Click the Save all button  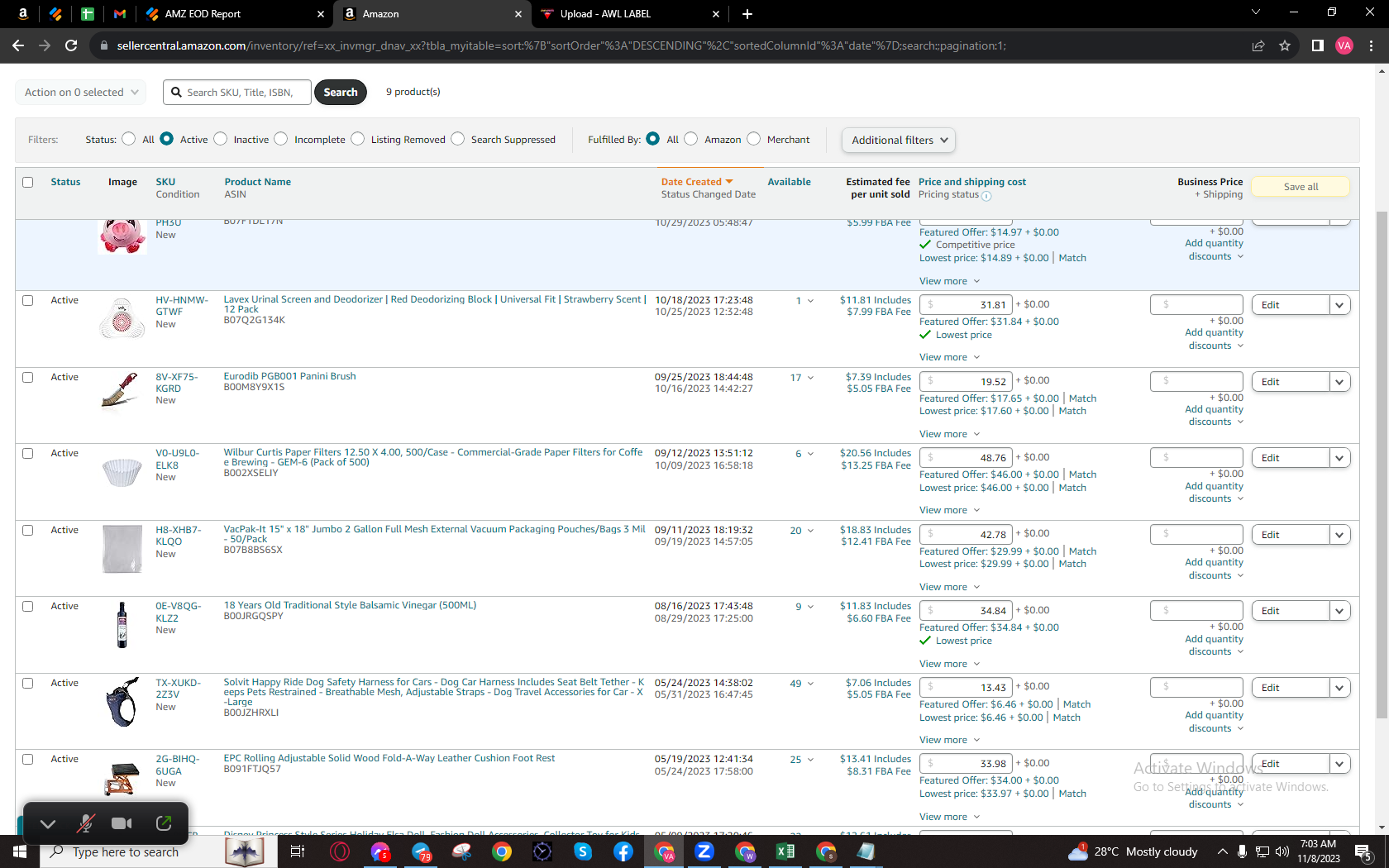[1301, 187]
